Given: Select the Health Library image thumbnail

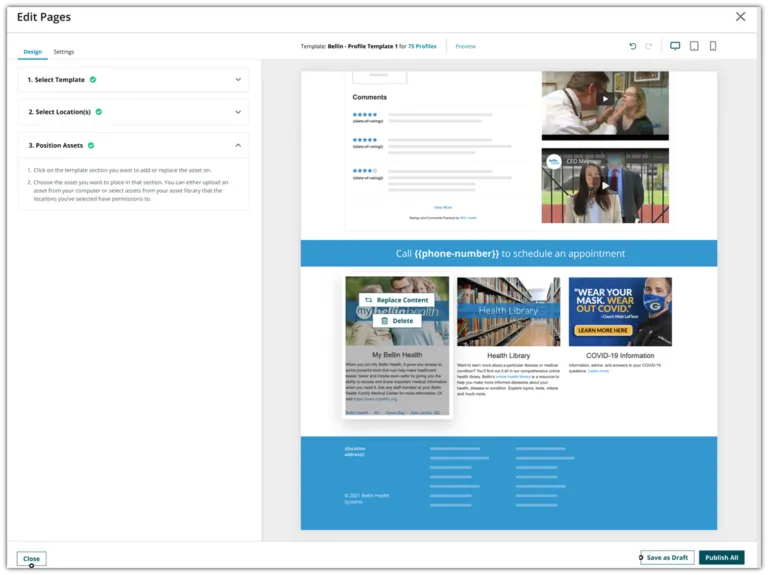Looking at the screenshot, I should [x=508, y=311].
